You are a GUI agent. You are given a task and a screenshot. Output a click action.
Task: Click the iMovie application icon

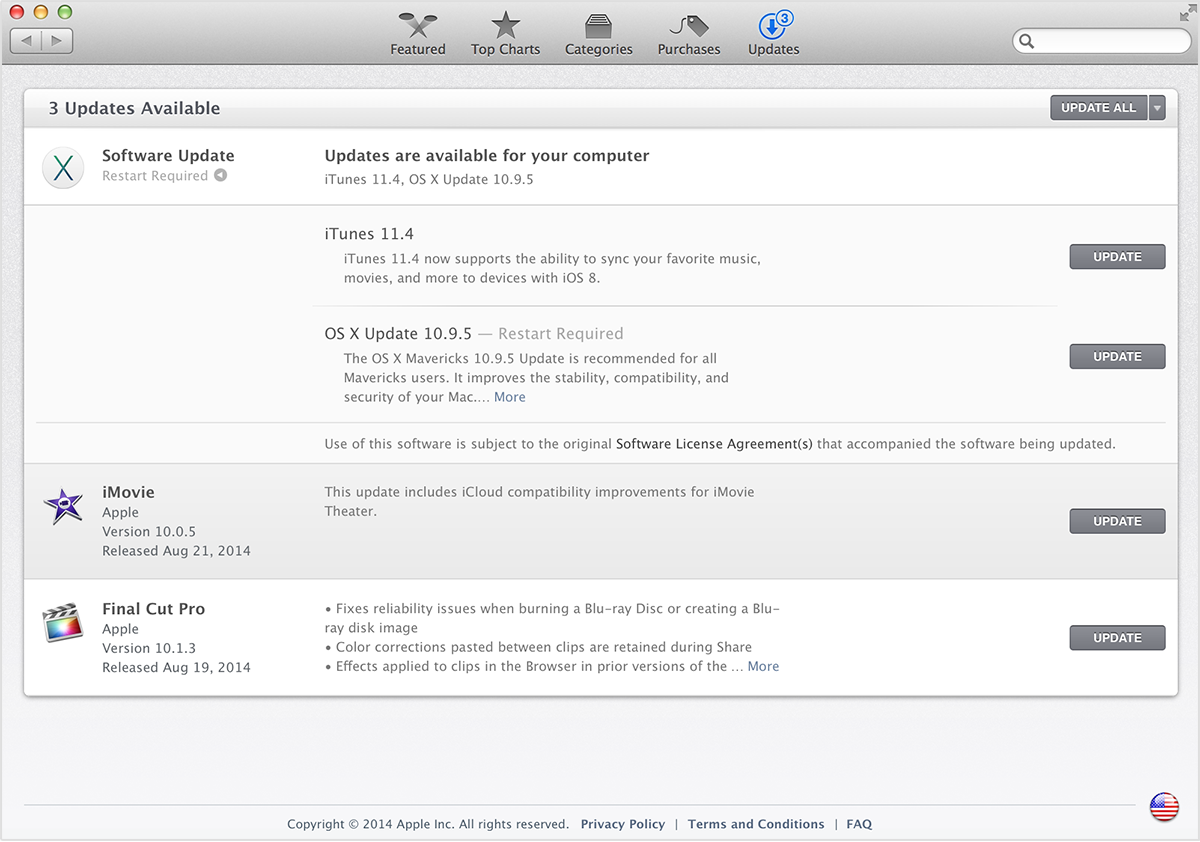63,505
